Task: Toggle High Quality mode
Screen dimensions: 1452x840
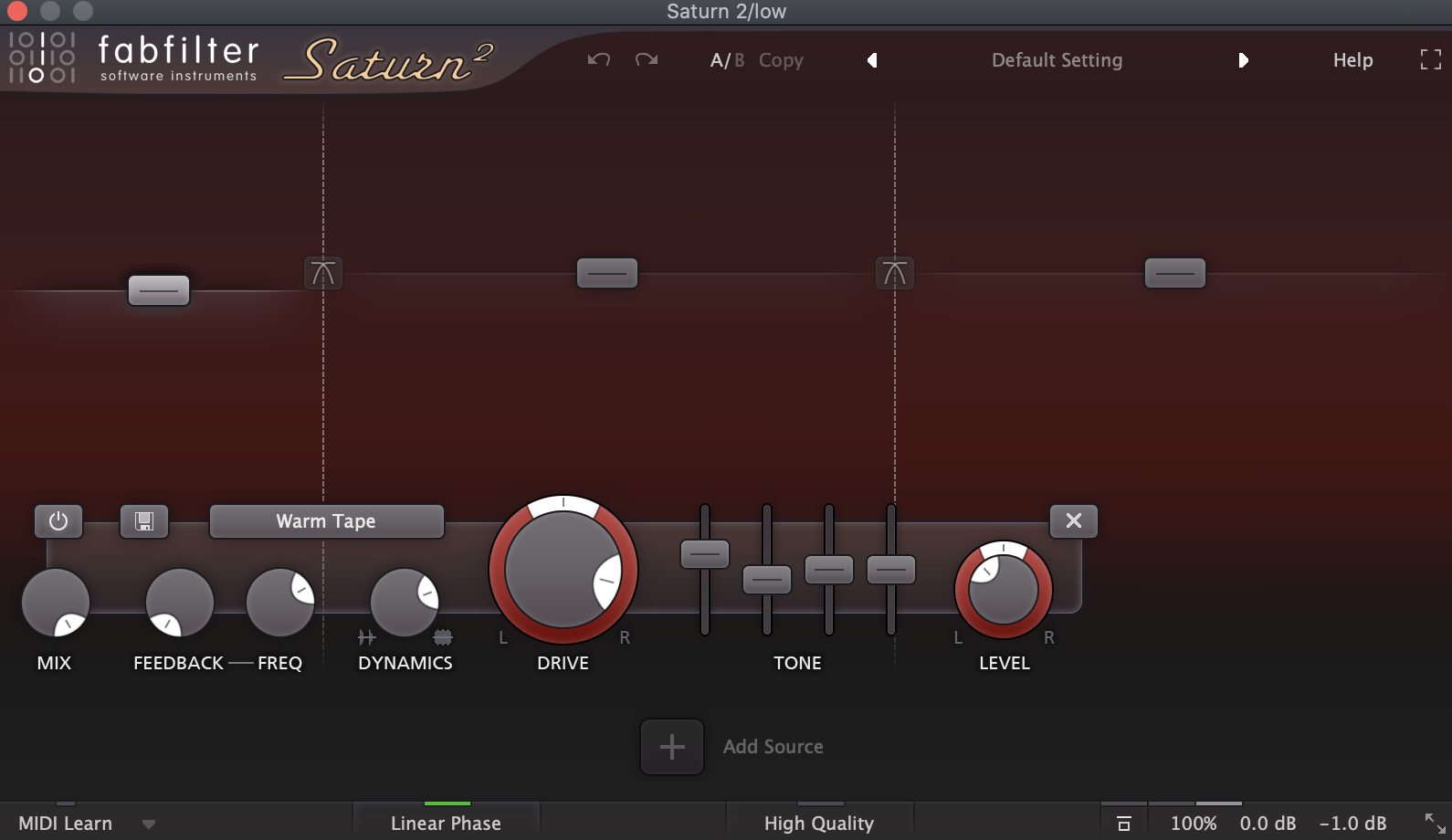Action: 819,824
